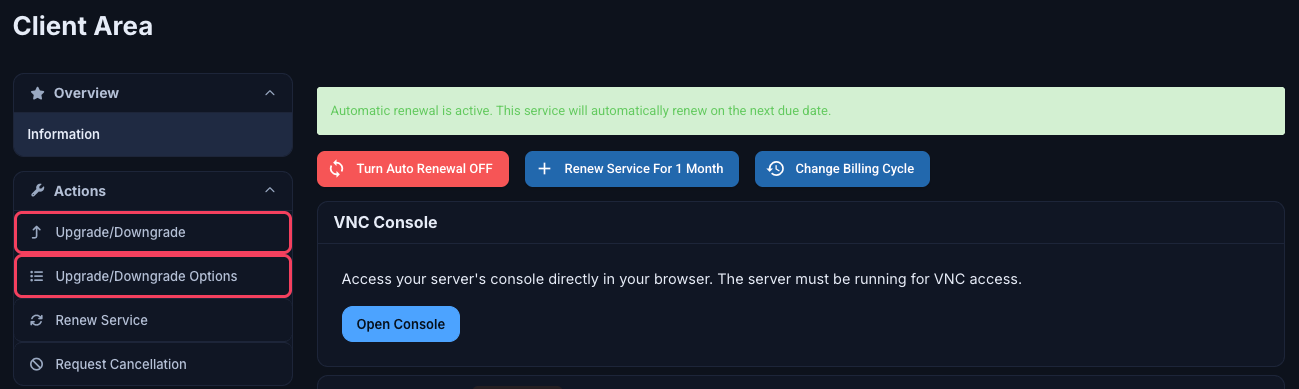Click Change Billing Cycle button
This screenshot has width=1299, height=389.
842,169
